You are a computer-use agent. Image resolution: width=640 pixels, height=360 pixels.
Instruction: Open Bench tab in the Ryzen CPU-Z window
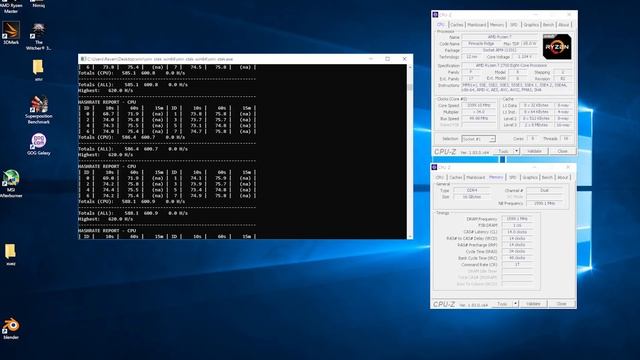coord(548,25)
